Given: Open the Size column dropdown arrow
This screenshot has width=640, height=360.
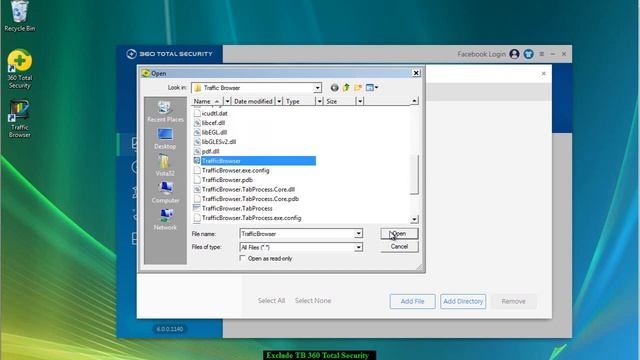Looking at the screenshot, I should (360, 101).
